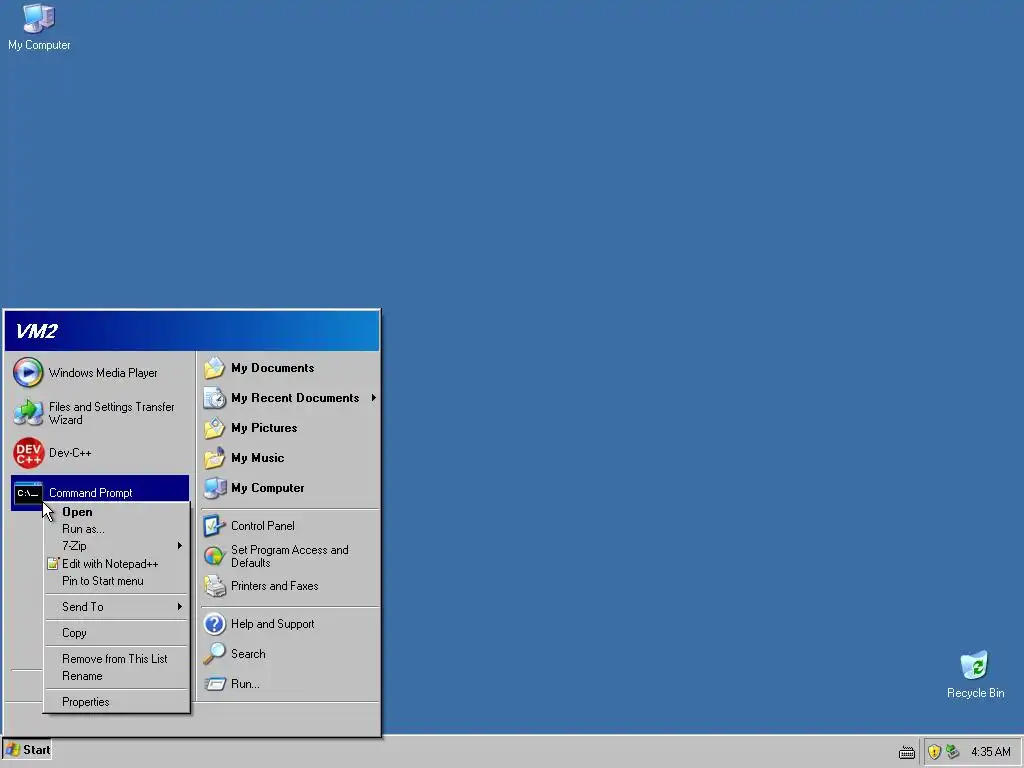Click the My Pictures text
Viewport: 1024px width, 768px height.
point(264,428)
